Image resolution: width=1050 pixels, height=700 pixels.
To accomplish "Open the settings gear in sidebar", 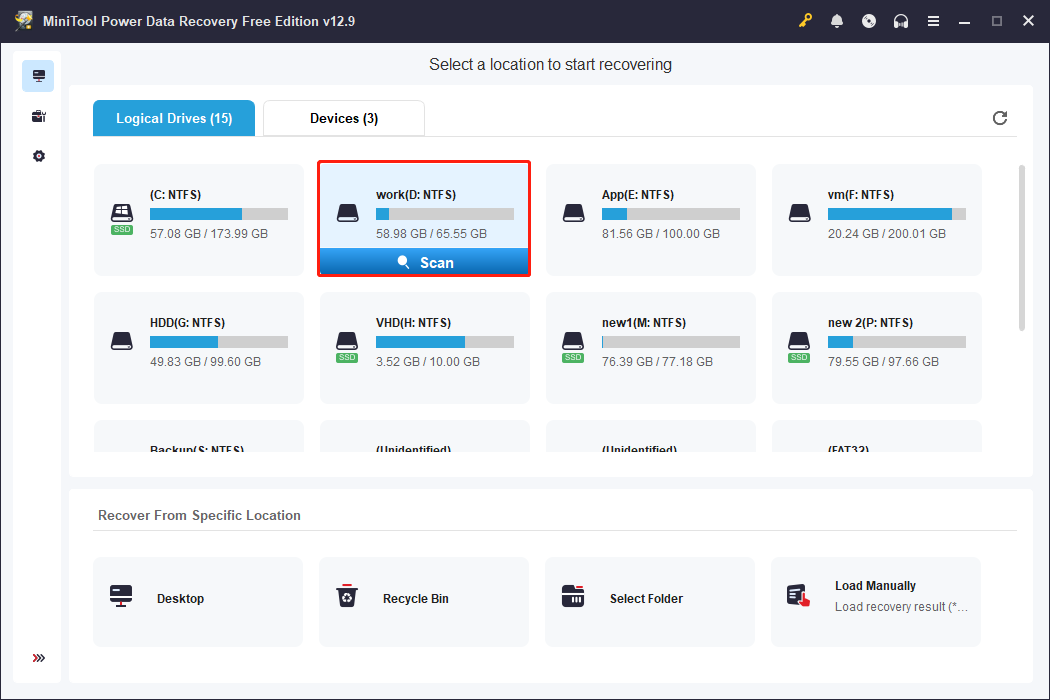I will click(39, 156).
